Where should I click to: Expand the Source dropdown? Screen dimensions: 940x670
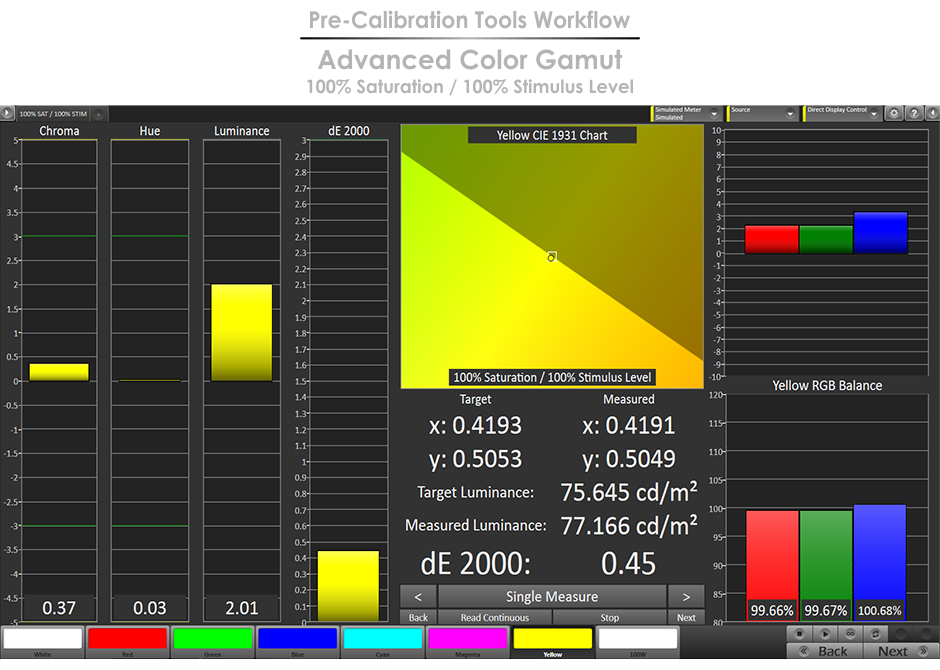762,113
